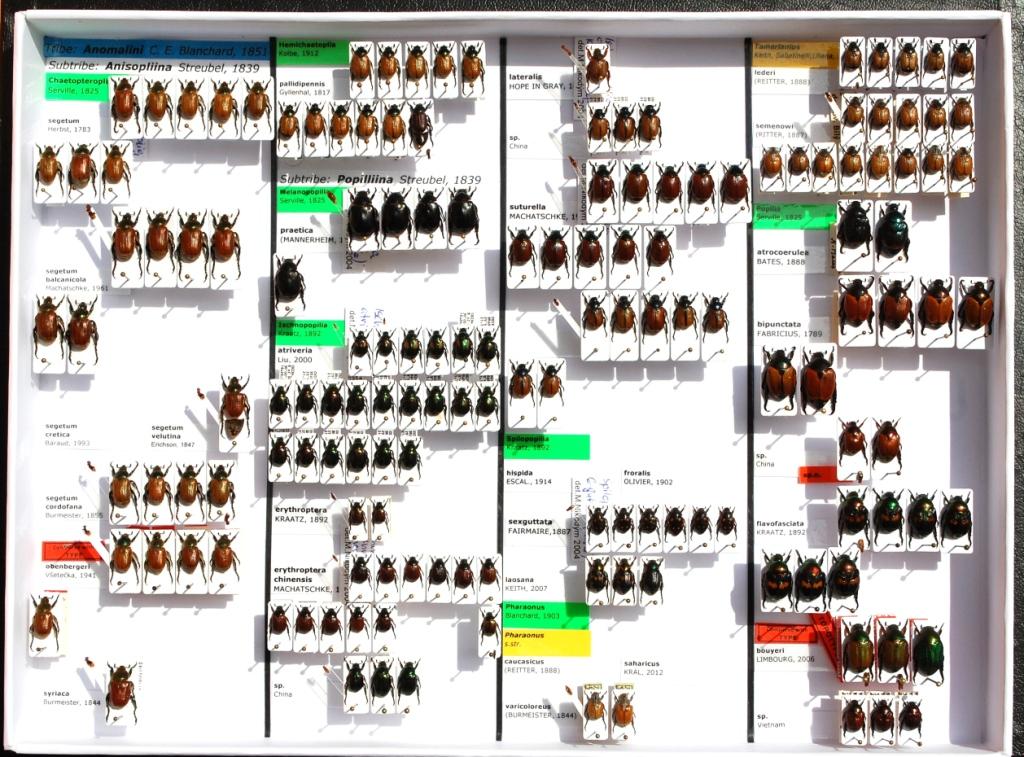This screenshot has width=1024, height=757.
Task: Click the green Spilopopillia genus label
Action: point(546,445)
